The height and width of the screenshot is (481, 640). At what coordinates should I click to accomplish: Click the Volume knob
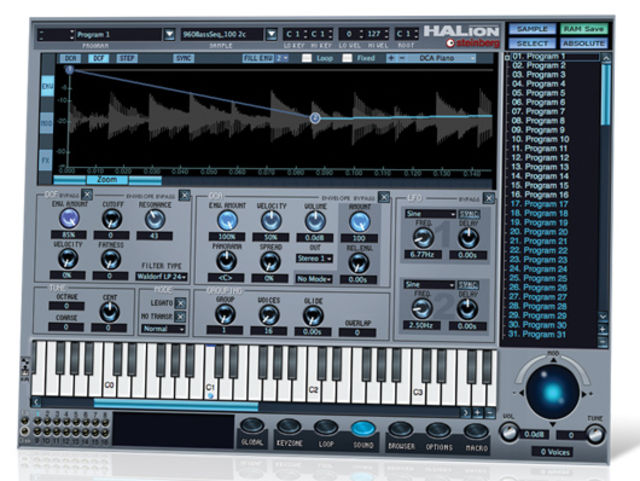(x=315, y=221)
